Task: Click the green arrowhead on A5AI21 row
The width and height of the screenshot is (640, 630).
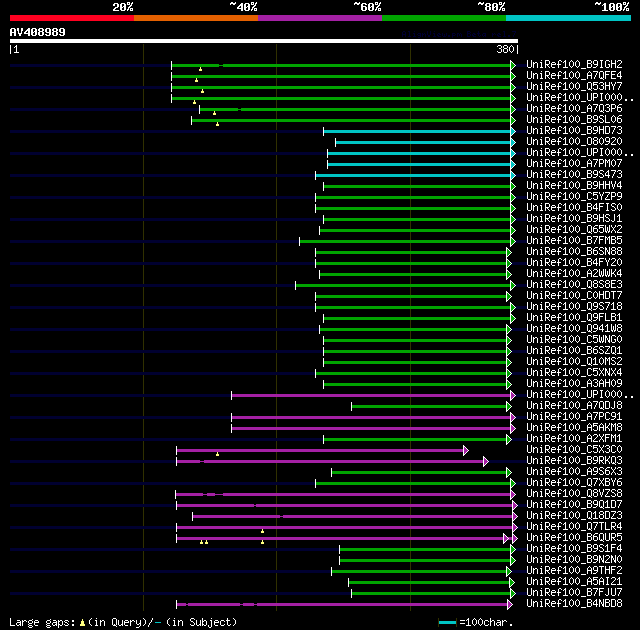Action: point(512,583)
